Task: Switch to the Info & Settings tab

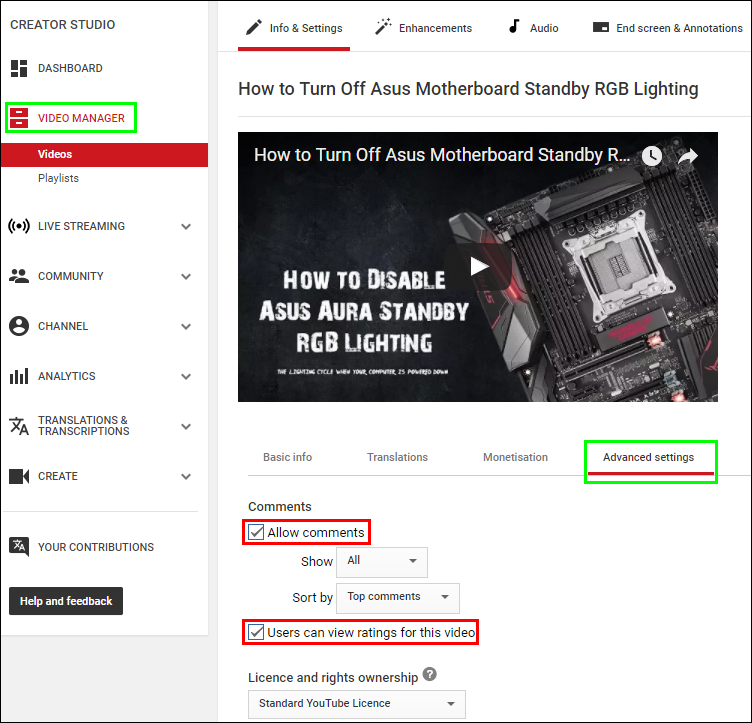Action: (294, 28)
